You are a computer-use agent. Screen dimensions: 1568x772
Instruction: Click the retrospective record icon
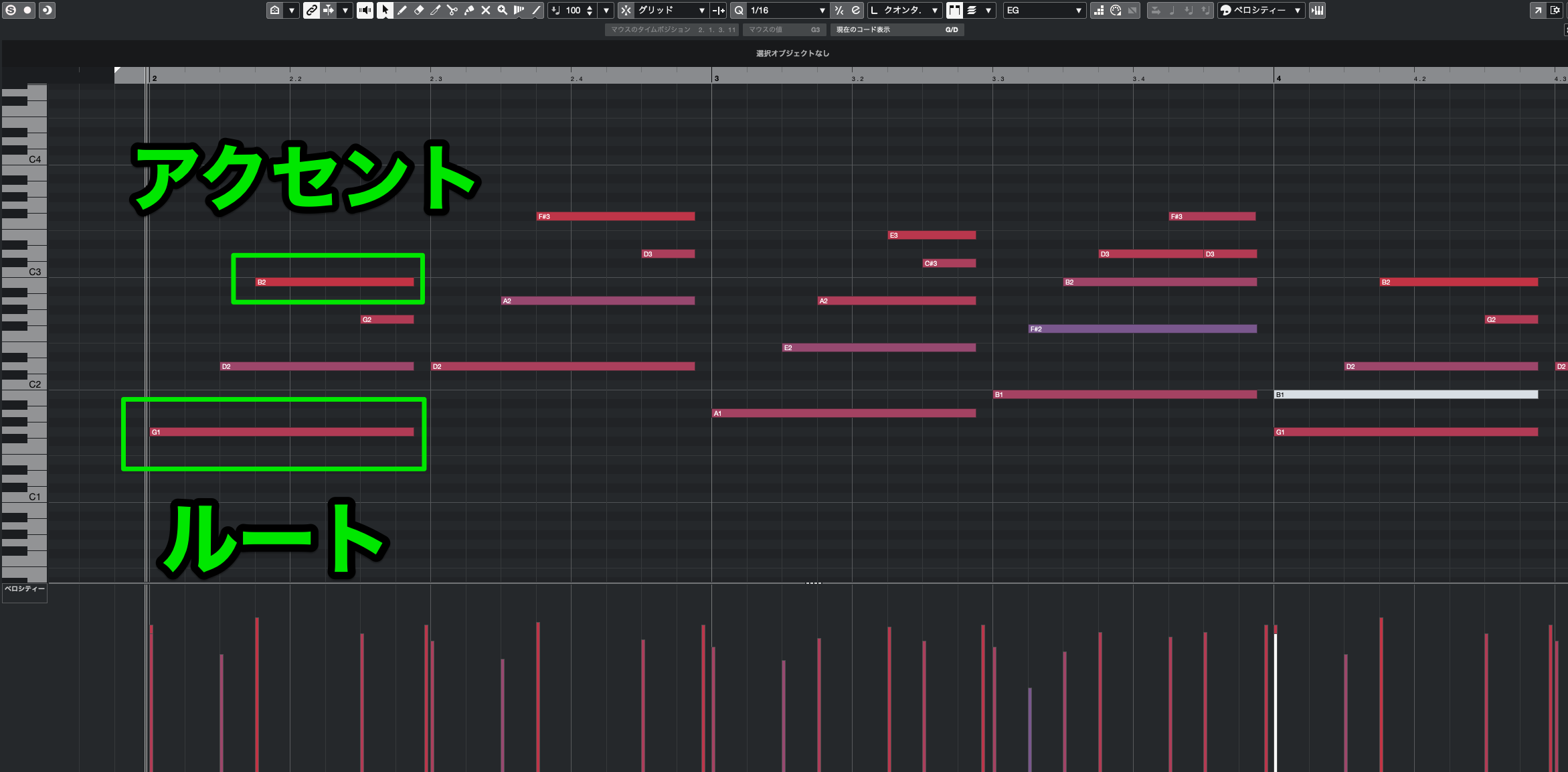pyautogui.click(x=47, y=10)
